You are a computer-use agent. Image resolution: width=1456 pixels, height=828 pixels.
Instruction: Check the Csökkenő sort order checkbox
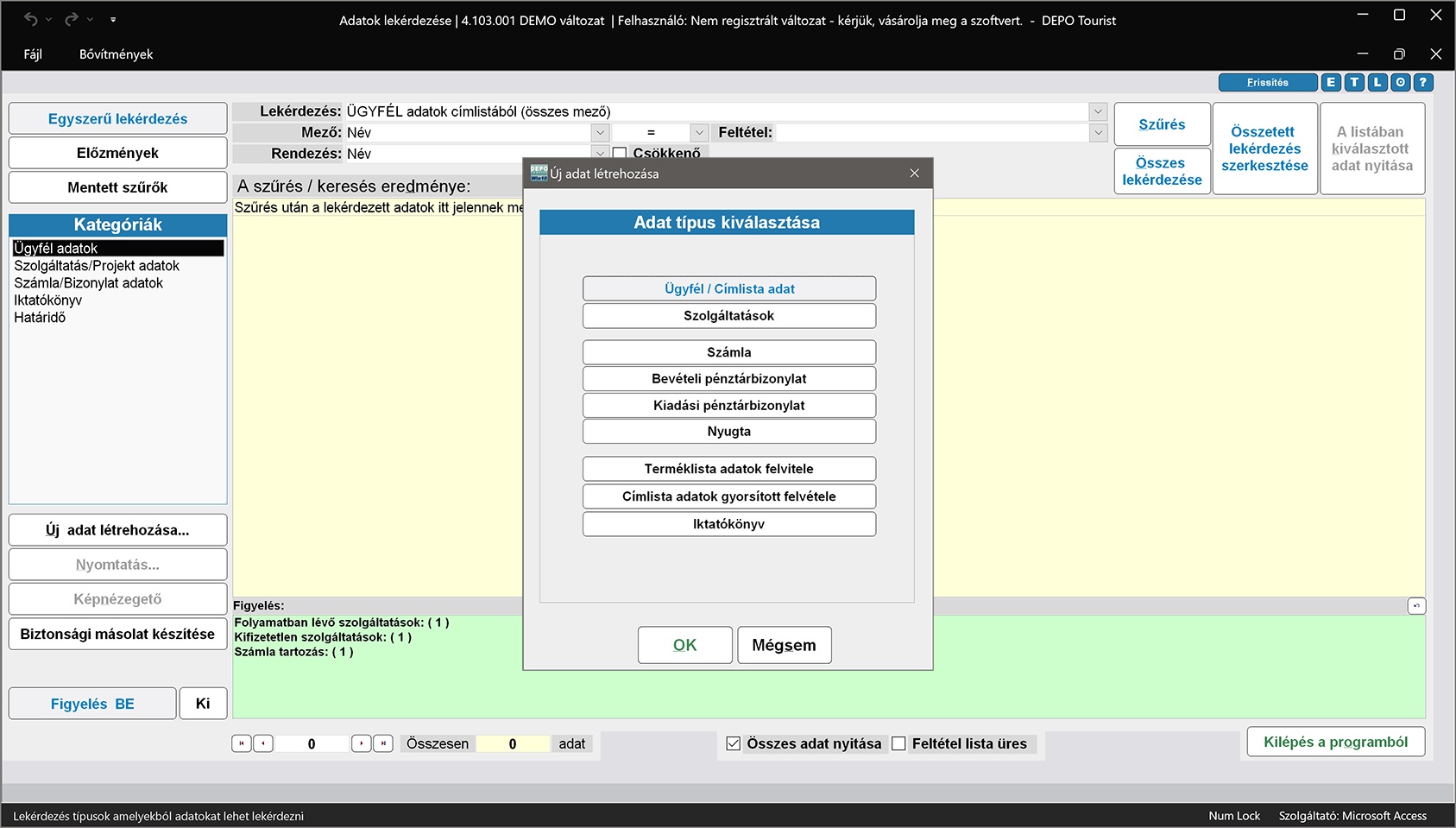(620, 154)
